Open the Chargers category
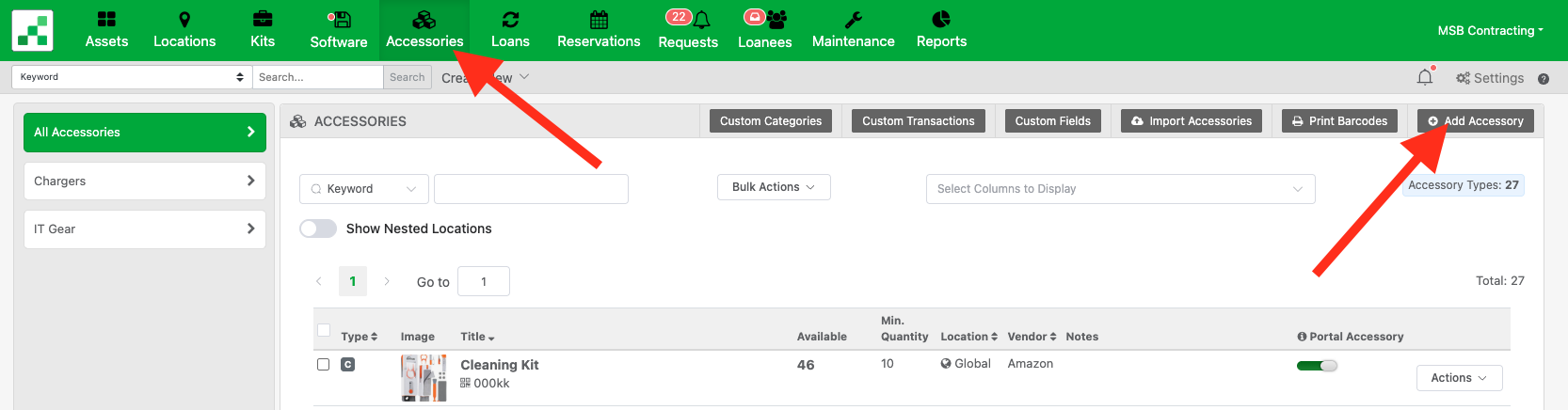 pyautogui.click(x=145, y=181)
